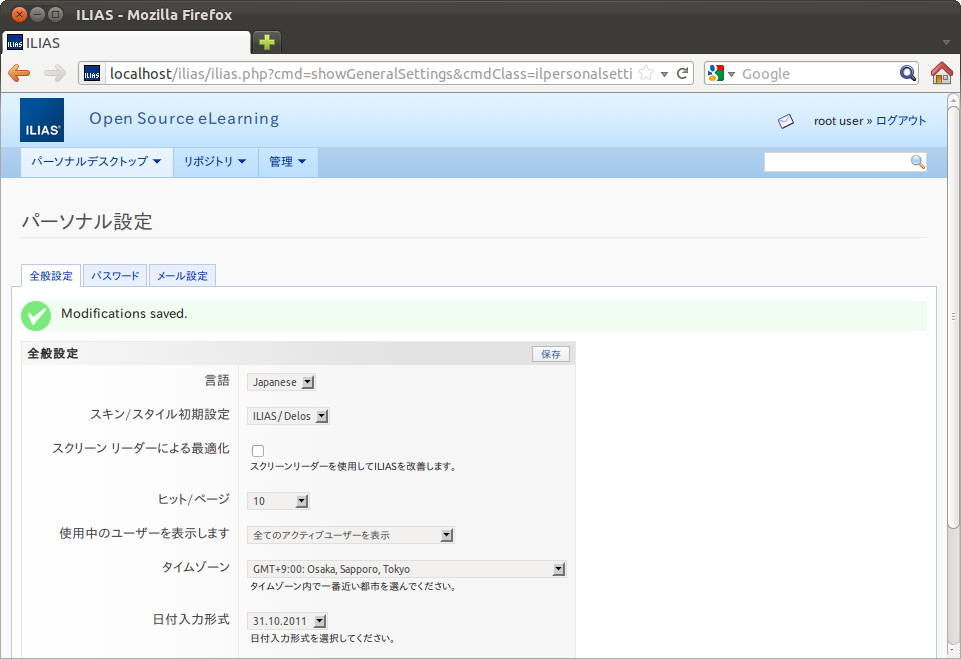
Task: Open the リポジトリ menu
Action: pyautogui.click(x=214, y=162)
